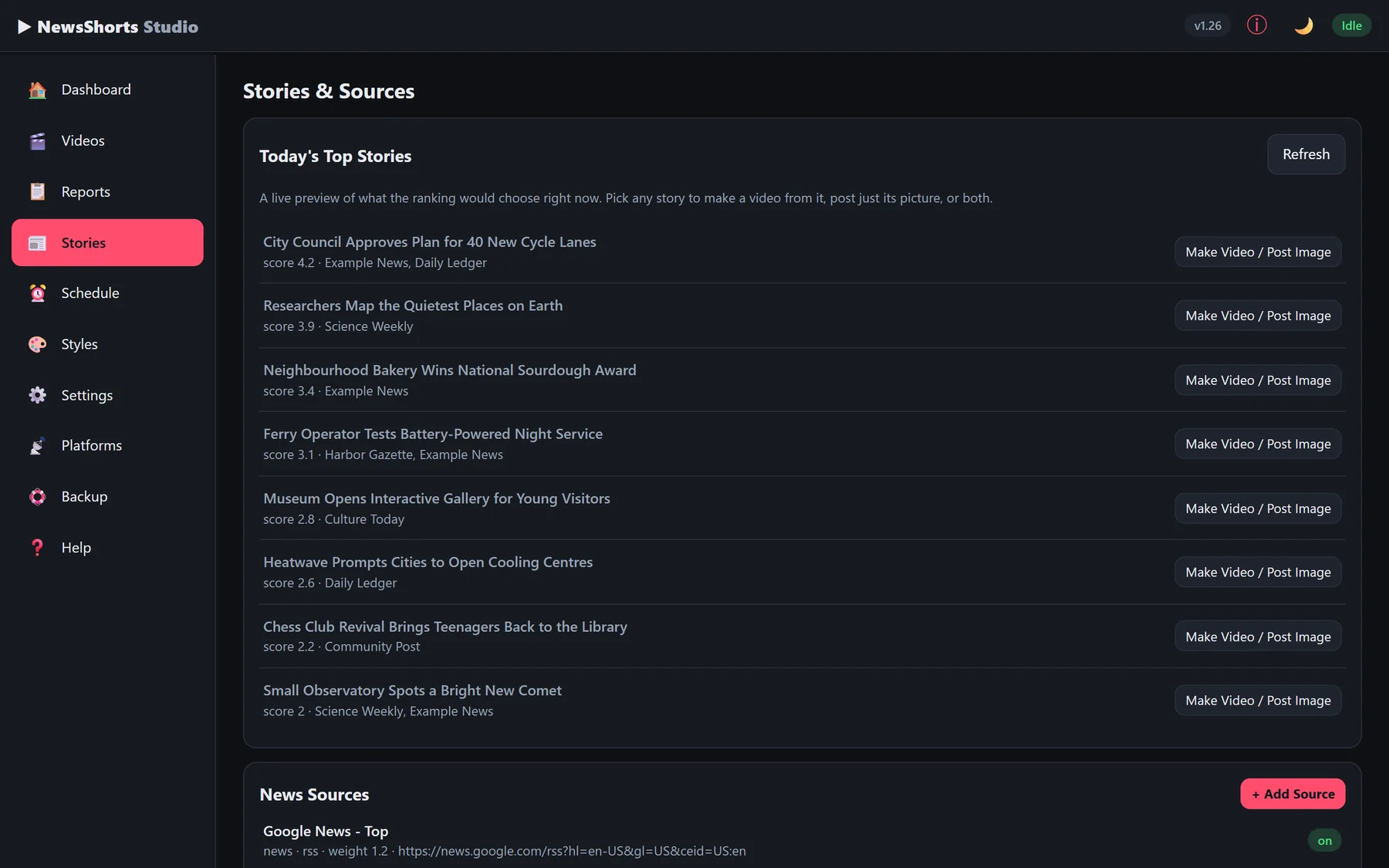Click the Help label in the sidebar

(x=76, y=548)
